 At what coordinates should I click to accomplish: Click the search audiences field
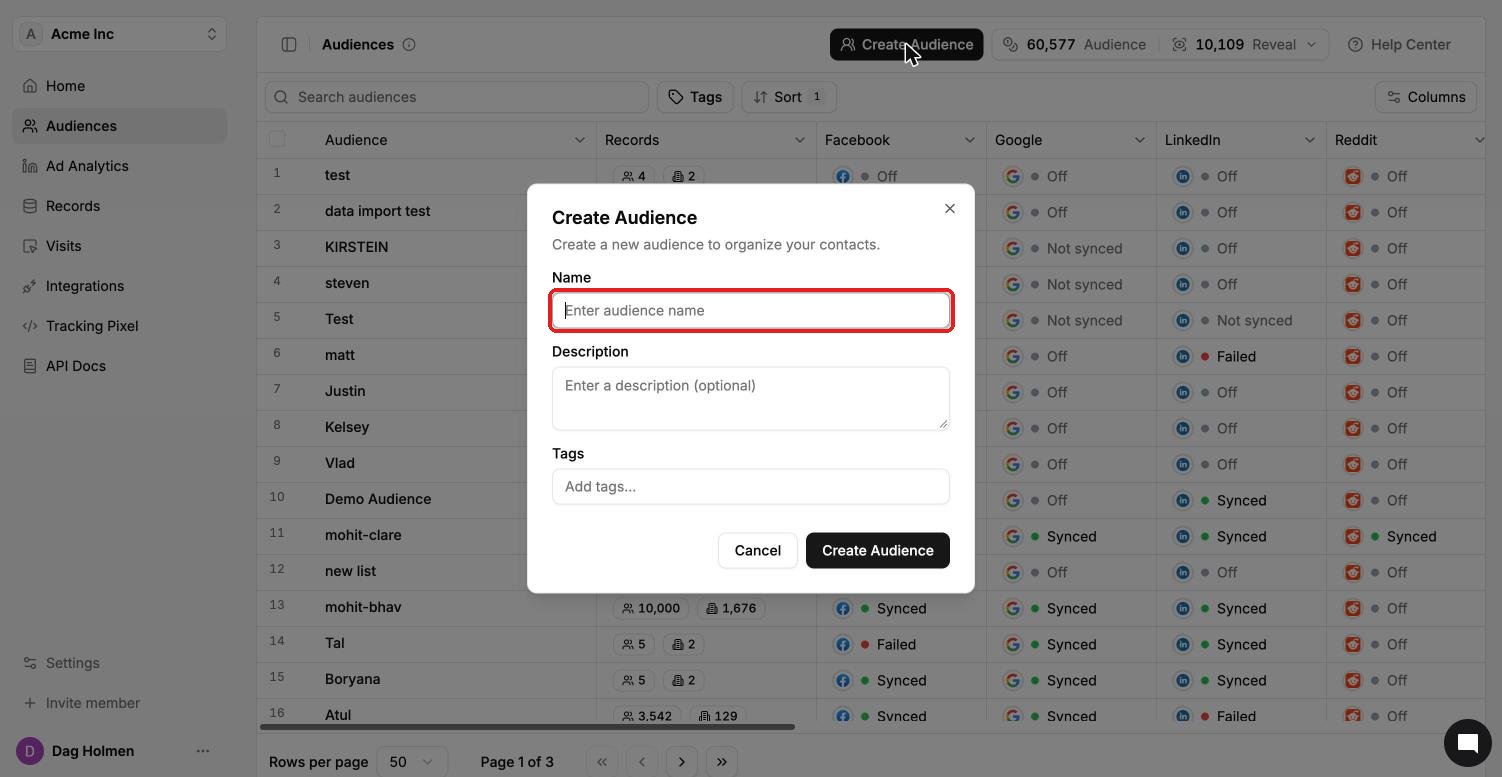click(x=457, y=97)
